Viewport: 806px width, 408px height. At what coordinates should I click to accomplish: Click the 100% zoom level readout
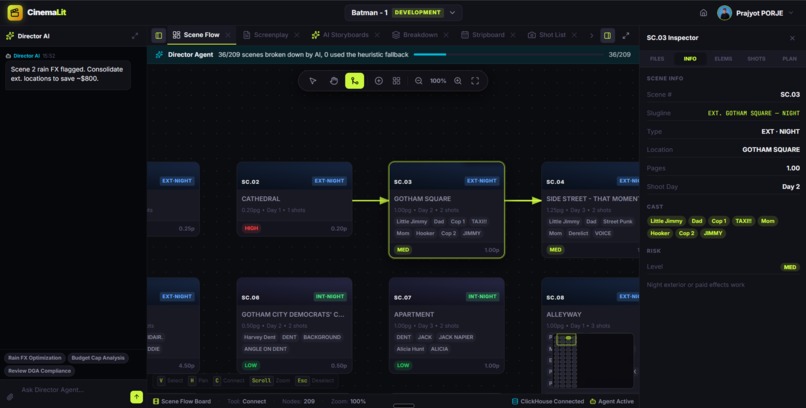coord(438,81)
